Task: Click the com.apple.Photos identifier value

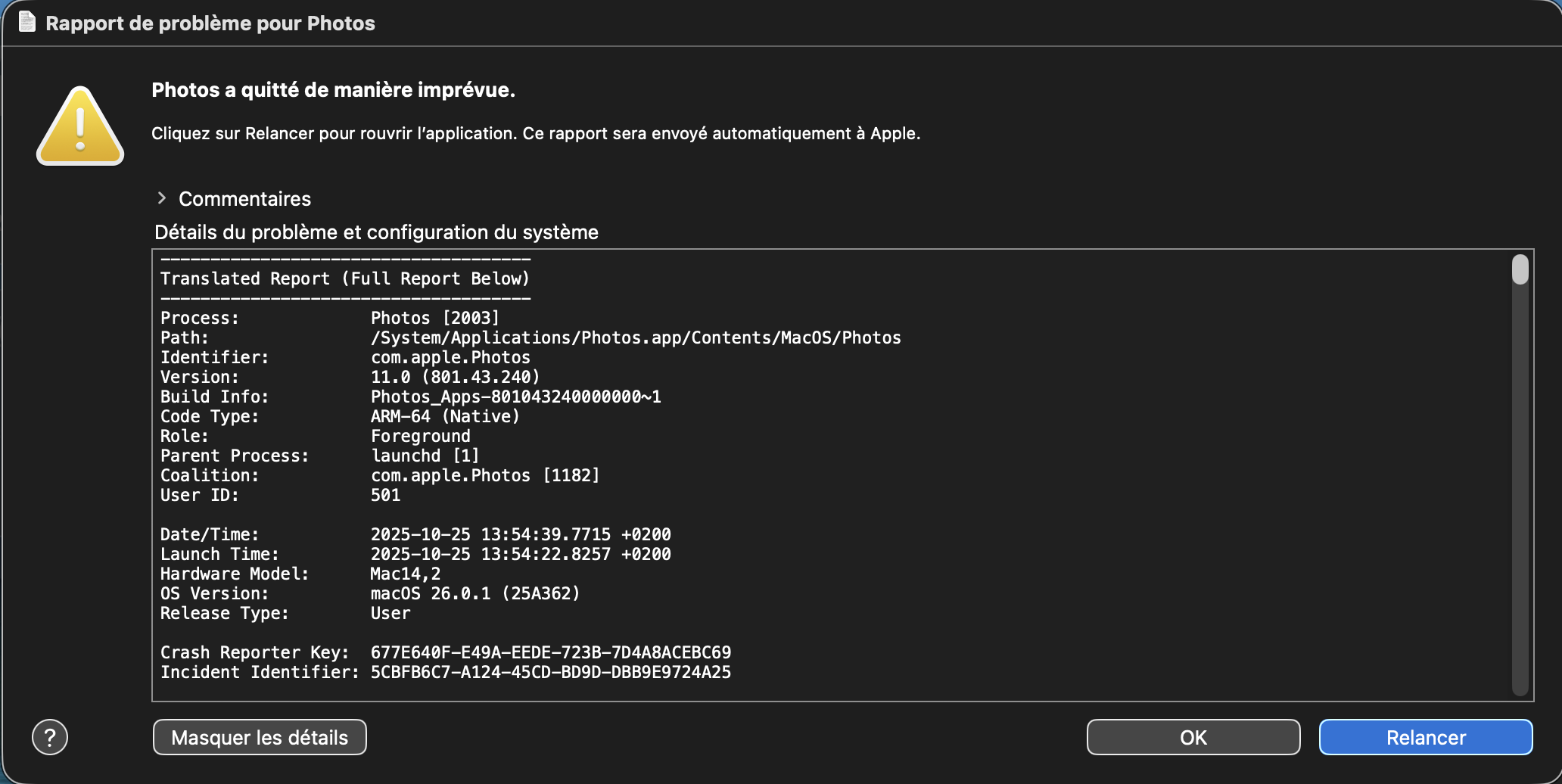Action: click(450, 357)
